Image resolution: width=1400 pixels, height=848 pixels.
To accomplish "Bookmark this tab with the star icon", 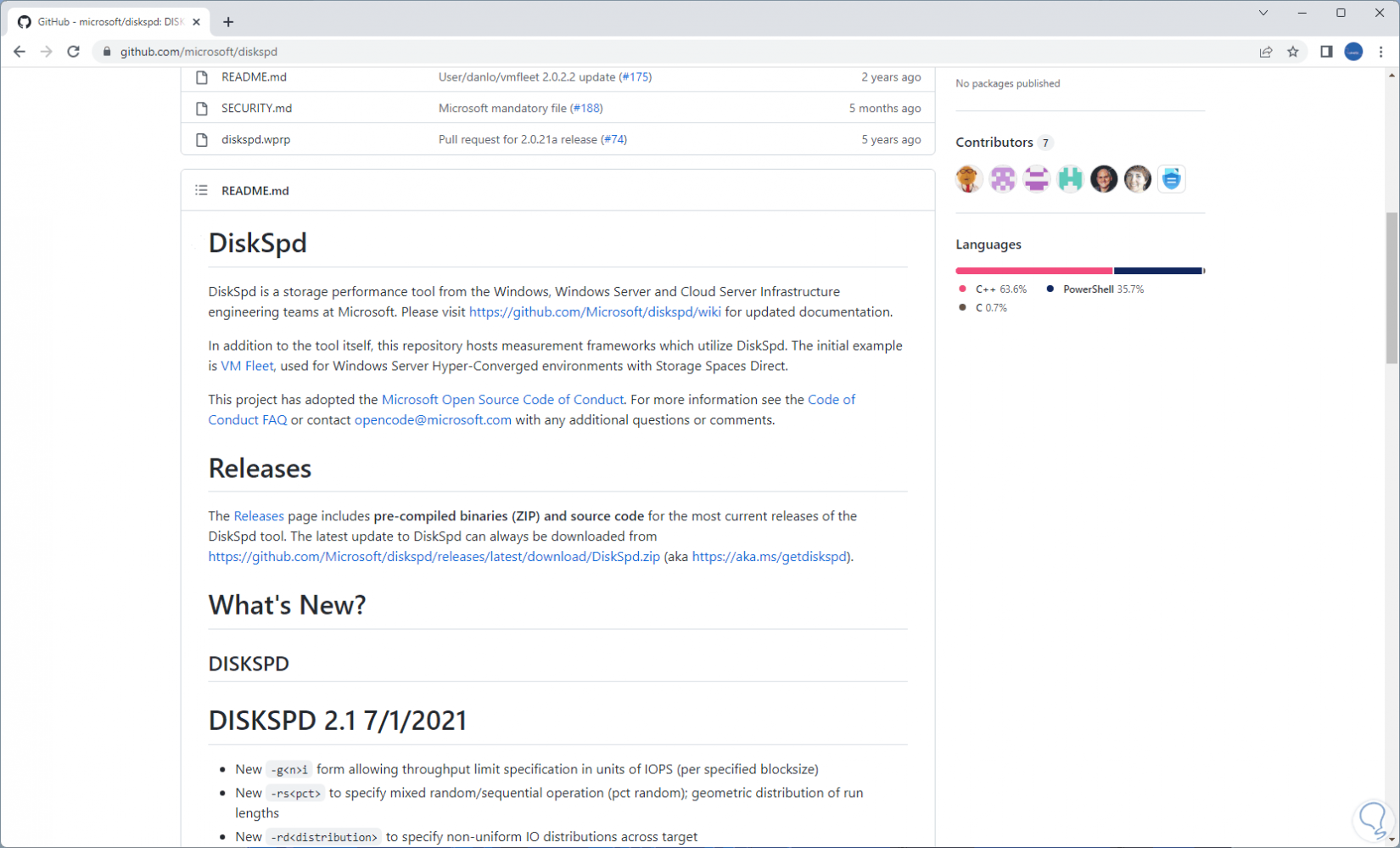I will (1293, 52).
